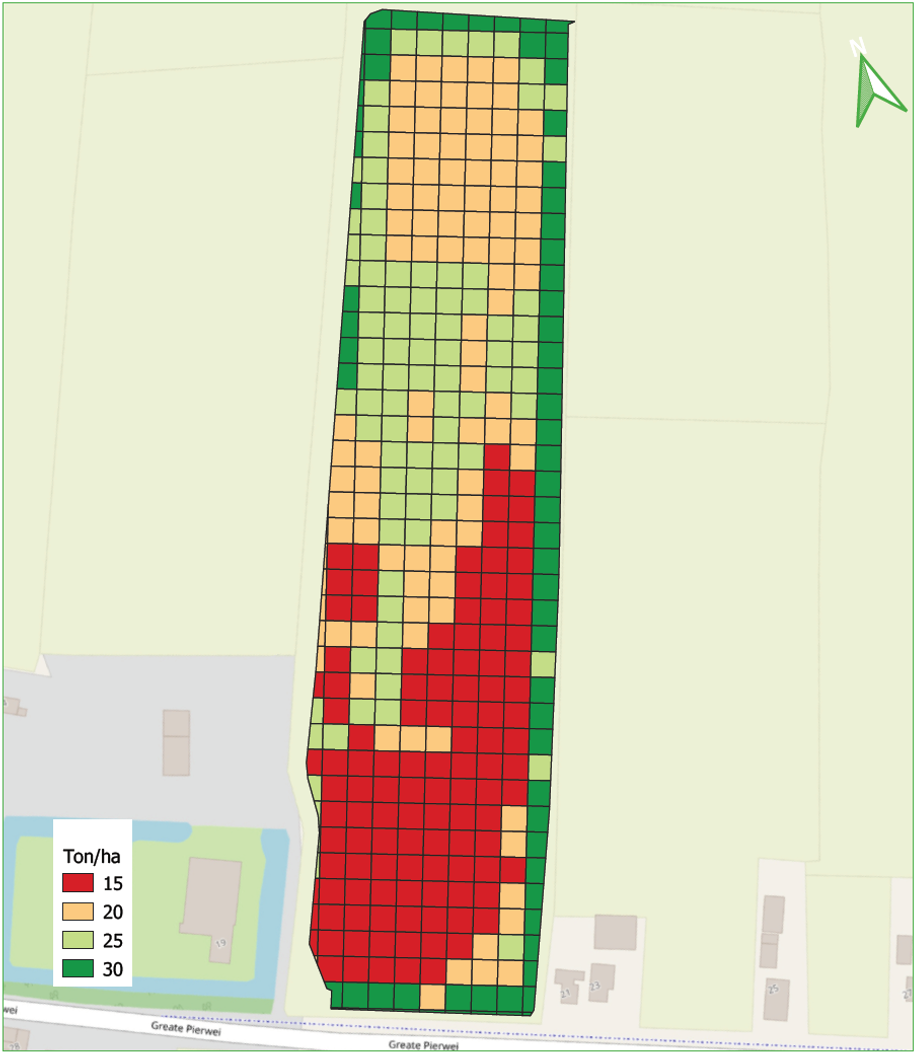Click the bottom-centre Greate Pierwei road label
Image resolution: width=917 pixels, height=1053 pixels.
423,1045
